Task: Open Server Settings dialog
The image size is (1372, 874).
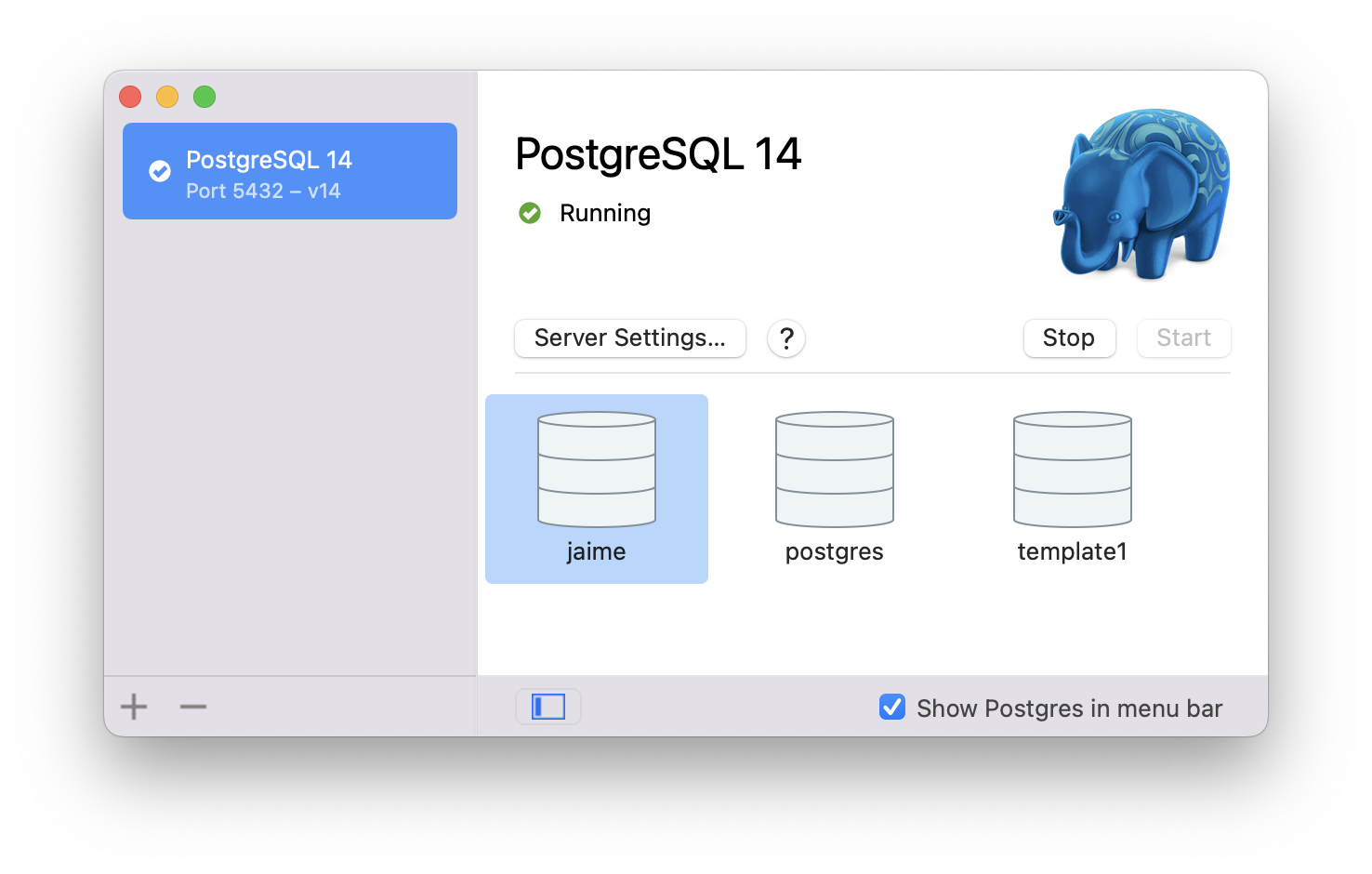Action: [x=630, y=338]
